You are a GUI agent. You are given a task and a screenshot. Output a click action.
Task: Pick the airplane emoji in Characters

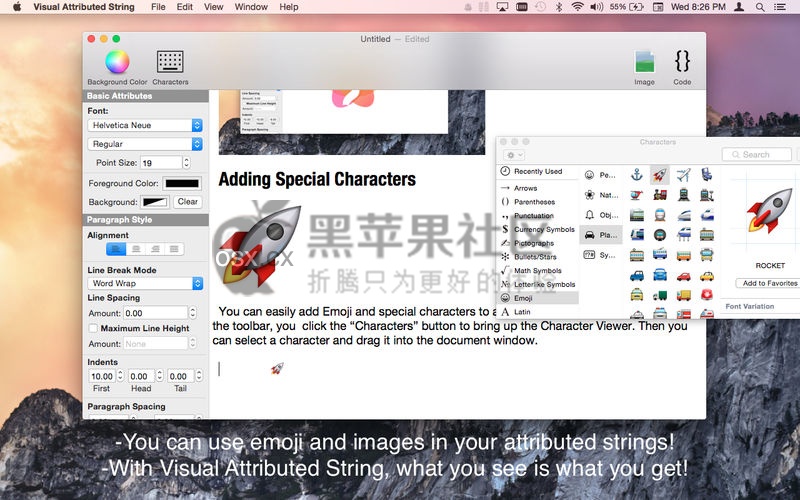[684, 175]
